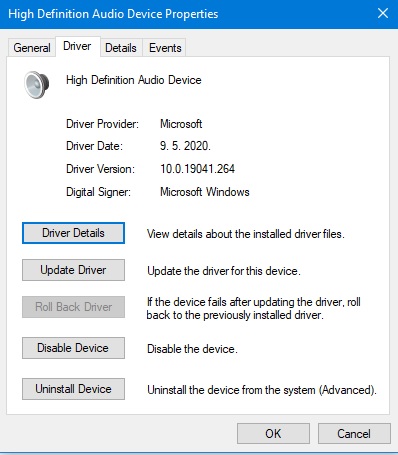Select the Driver tab
The height and width of the screenshot is (455, 398).
point(77,46)
